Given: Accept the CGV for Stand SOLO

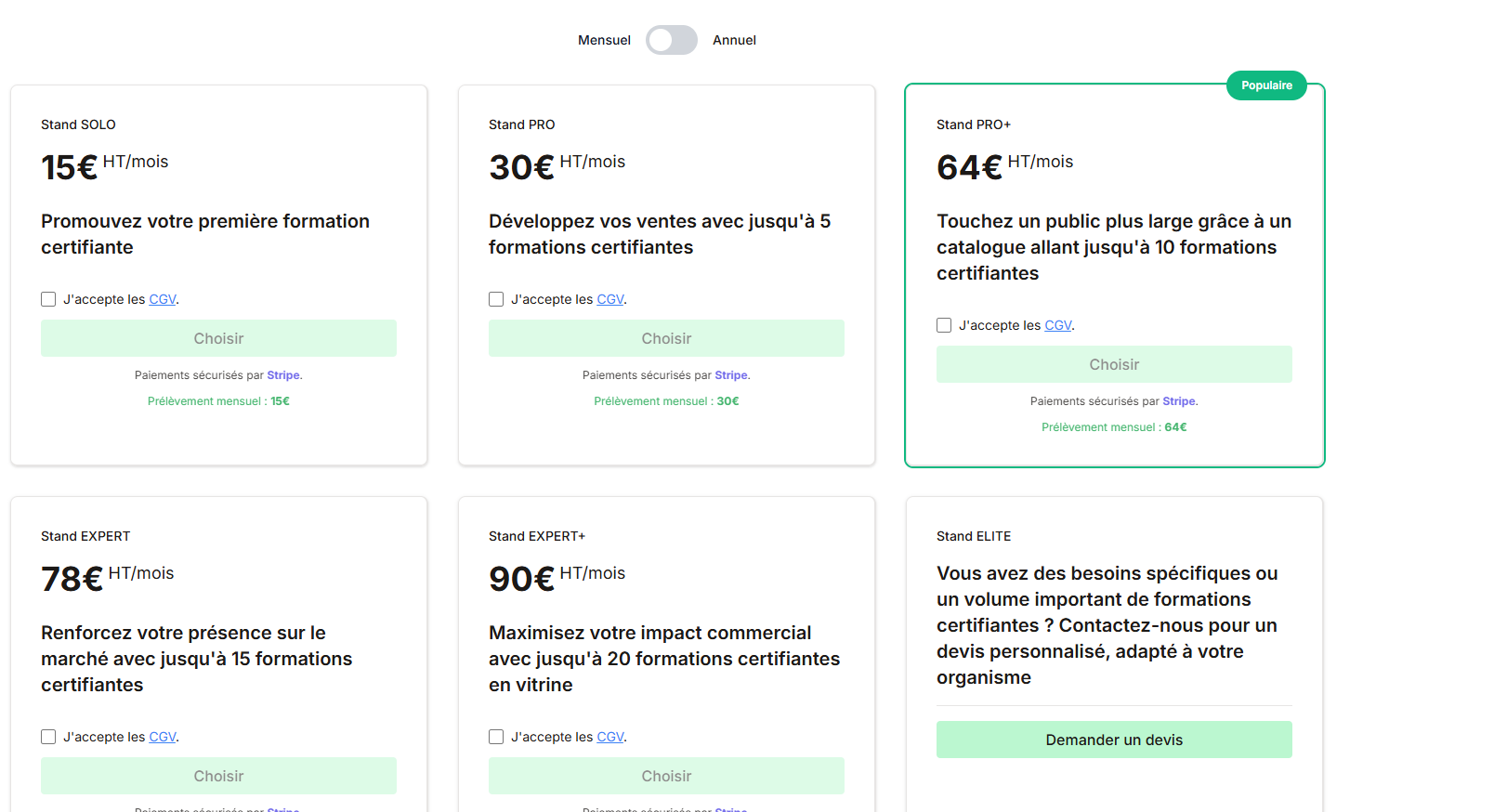Looking at the screenshot, I should click(48, 298).
